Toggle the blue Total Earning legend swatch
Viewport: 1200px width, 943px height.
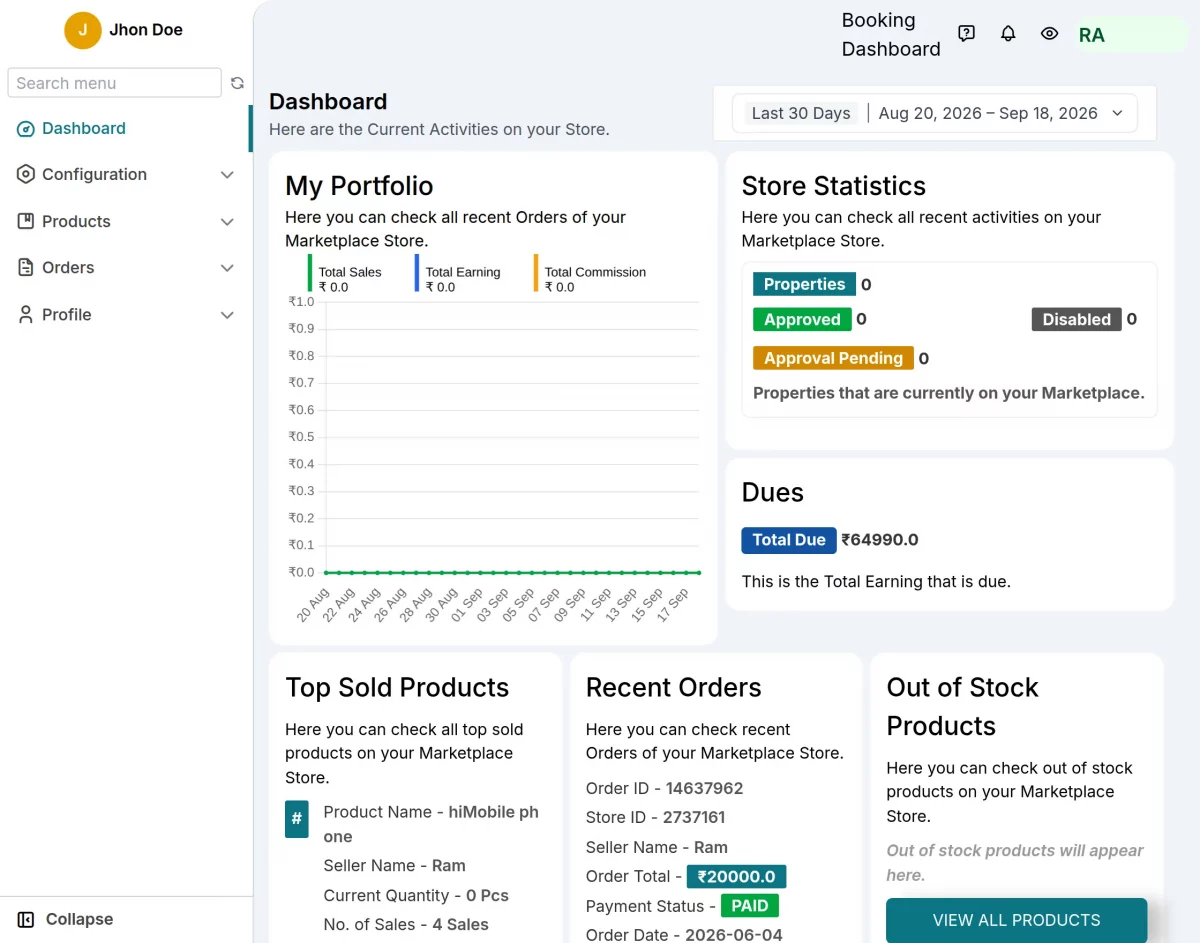pyautogui.click(x=417, y=273)
